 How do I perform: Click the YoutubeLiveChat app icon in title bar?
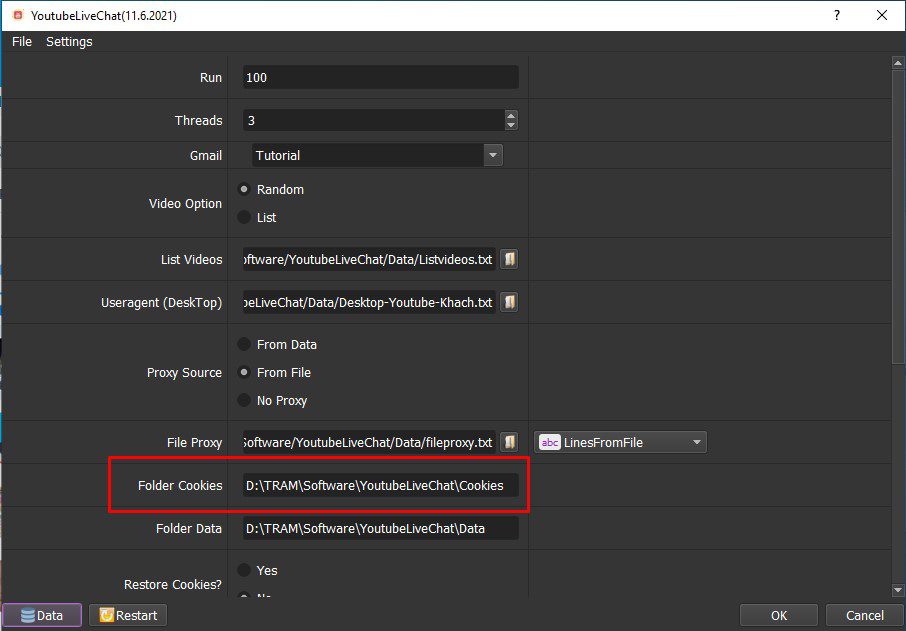pos(18,15)
